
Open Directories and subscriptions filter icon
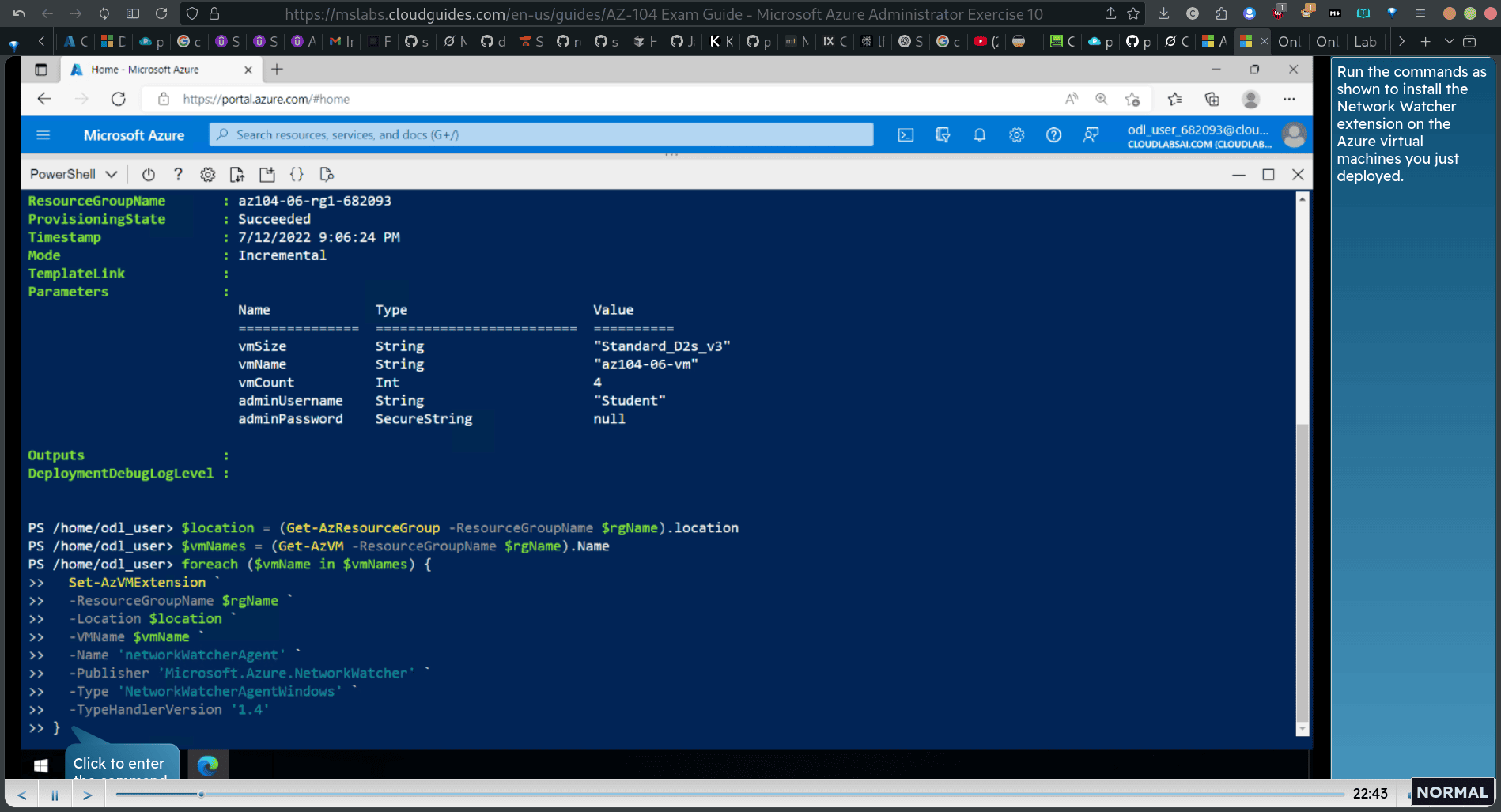click(x=943, y=135)
